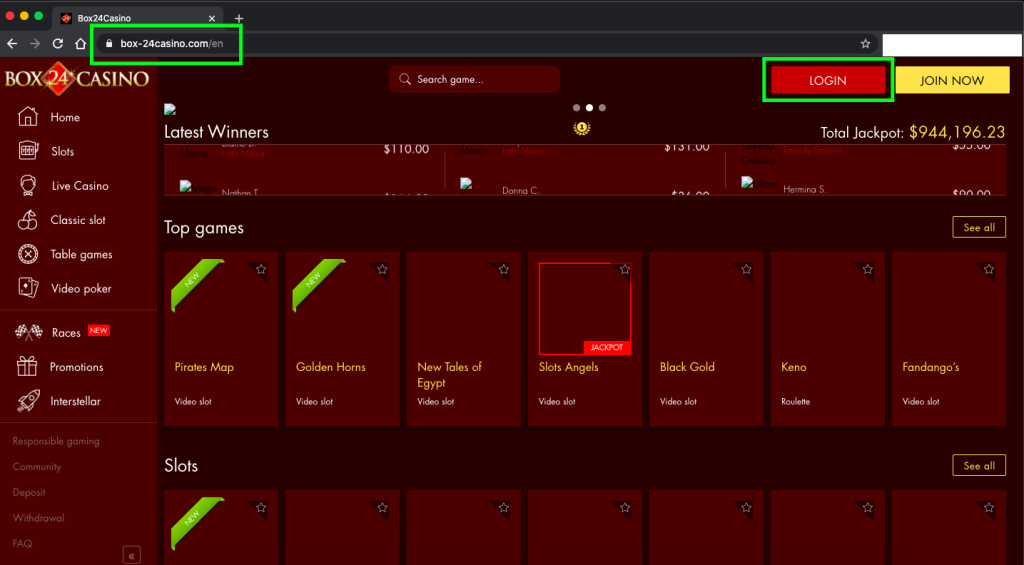Open the Pirates Map game title

204,366
